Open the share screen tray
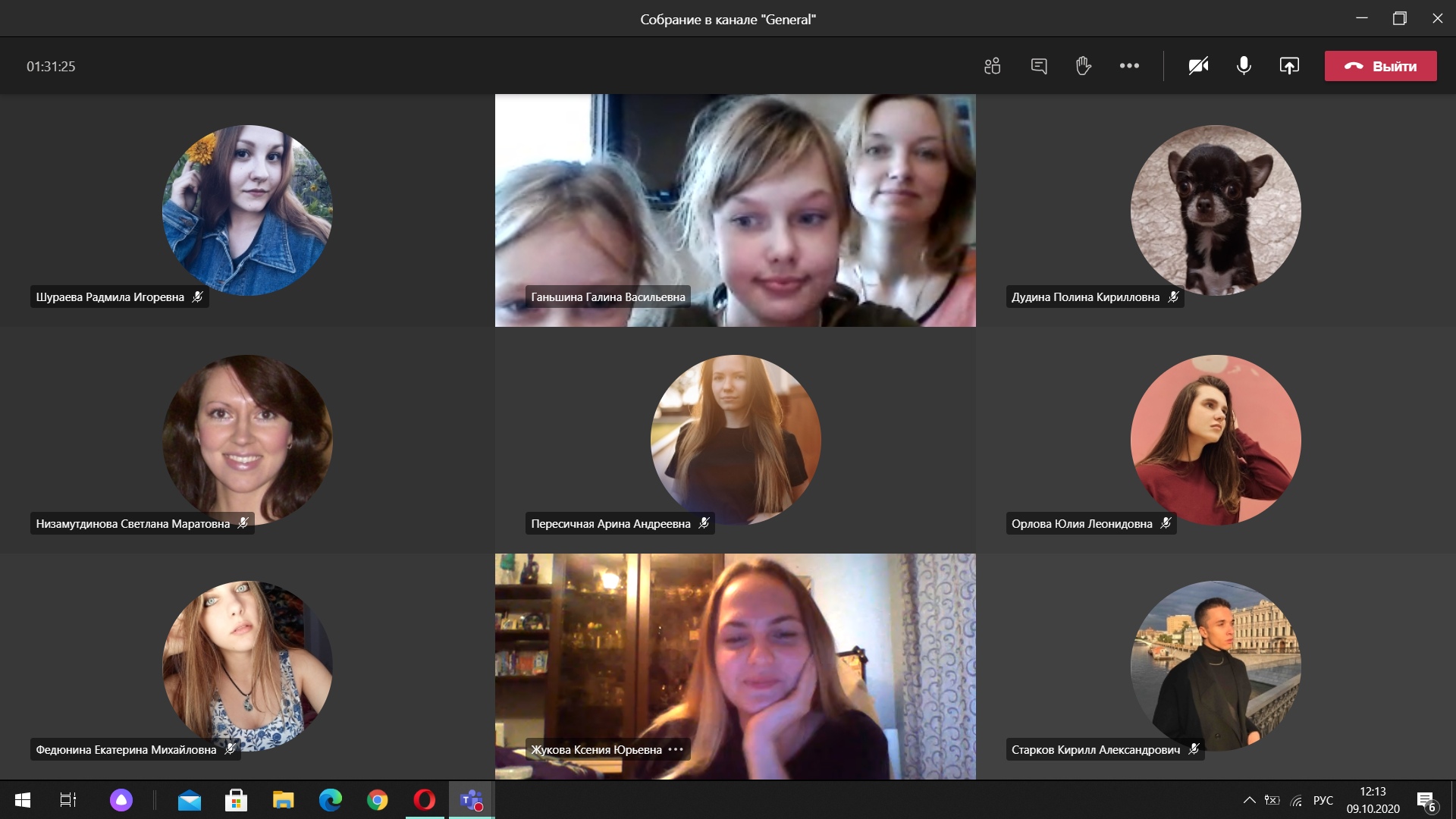This screenshot has width=1456, height=819. [x=1289, y=66]
